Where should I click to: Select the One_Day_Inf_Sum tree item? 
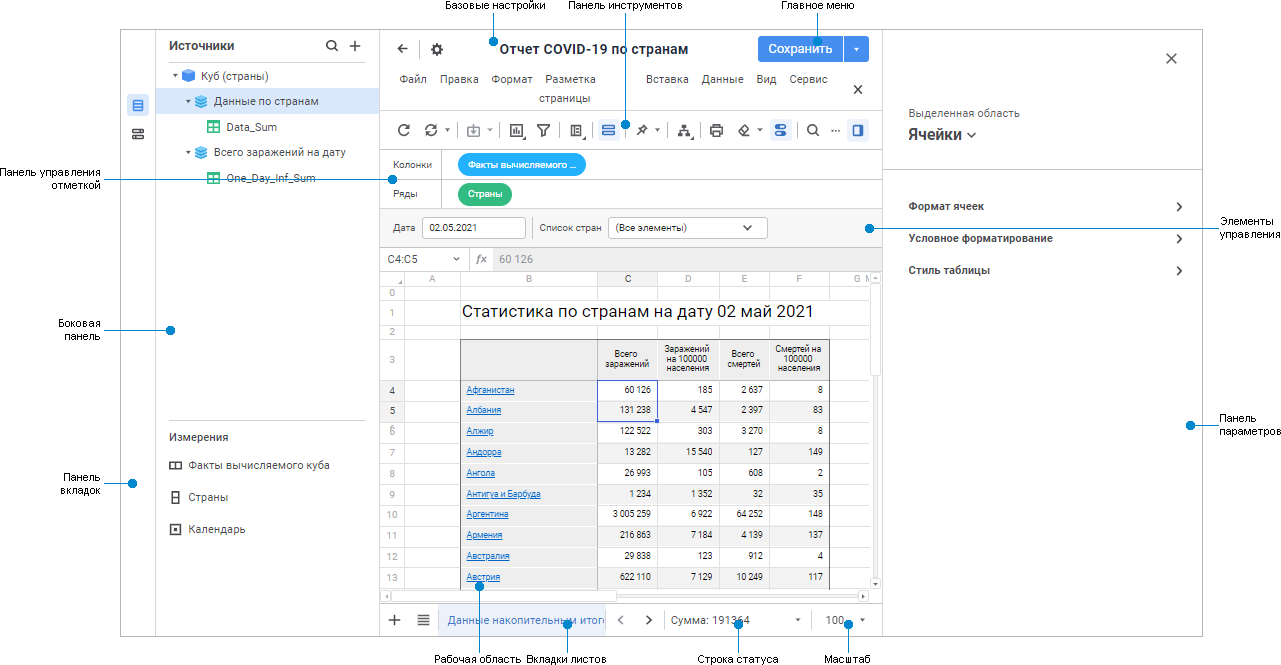point(270,178)
